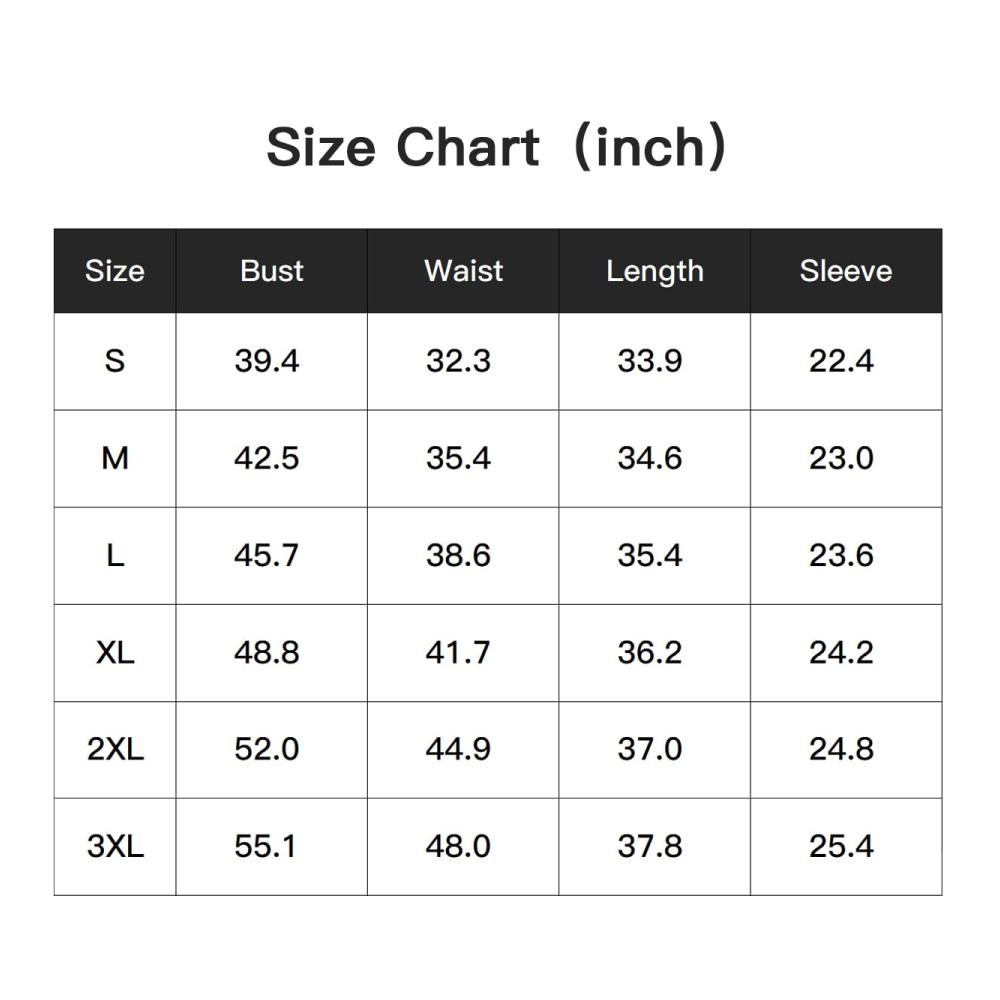Click the M size row label
This screenshot has width=1000, height=1000.
point(115,459)
